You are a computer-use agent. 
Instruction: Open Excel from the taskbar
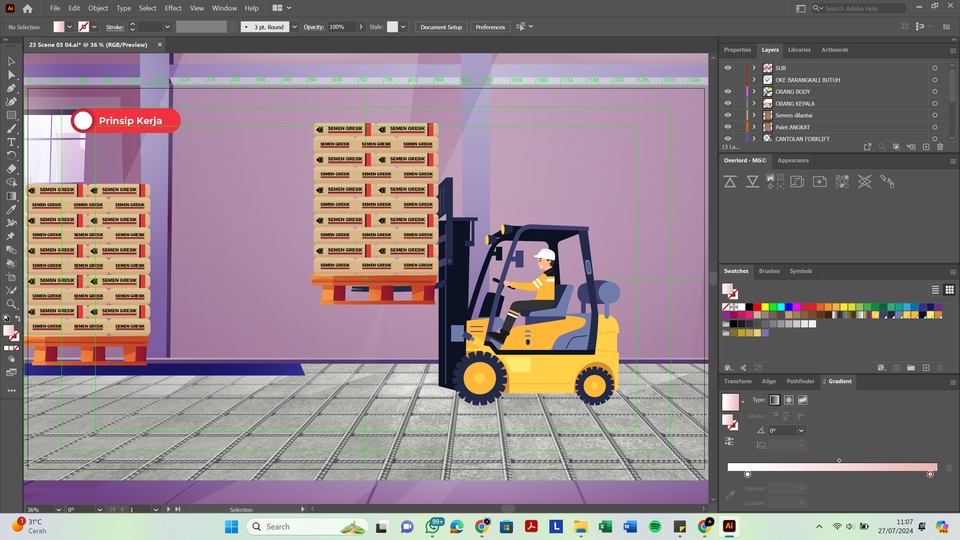pos(606,527)
